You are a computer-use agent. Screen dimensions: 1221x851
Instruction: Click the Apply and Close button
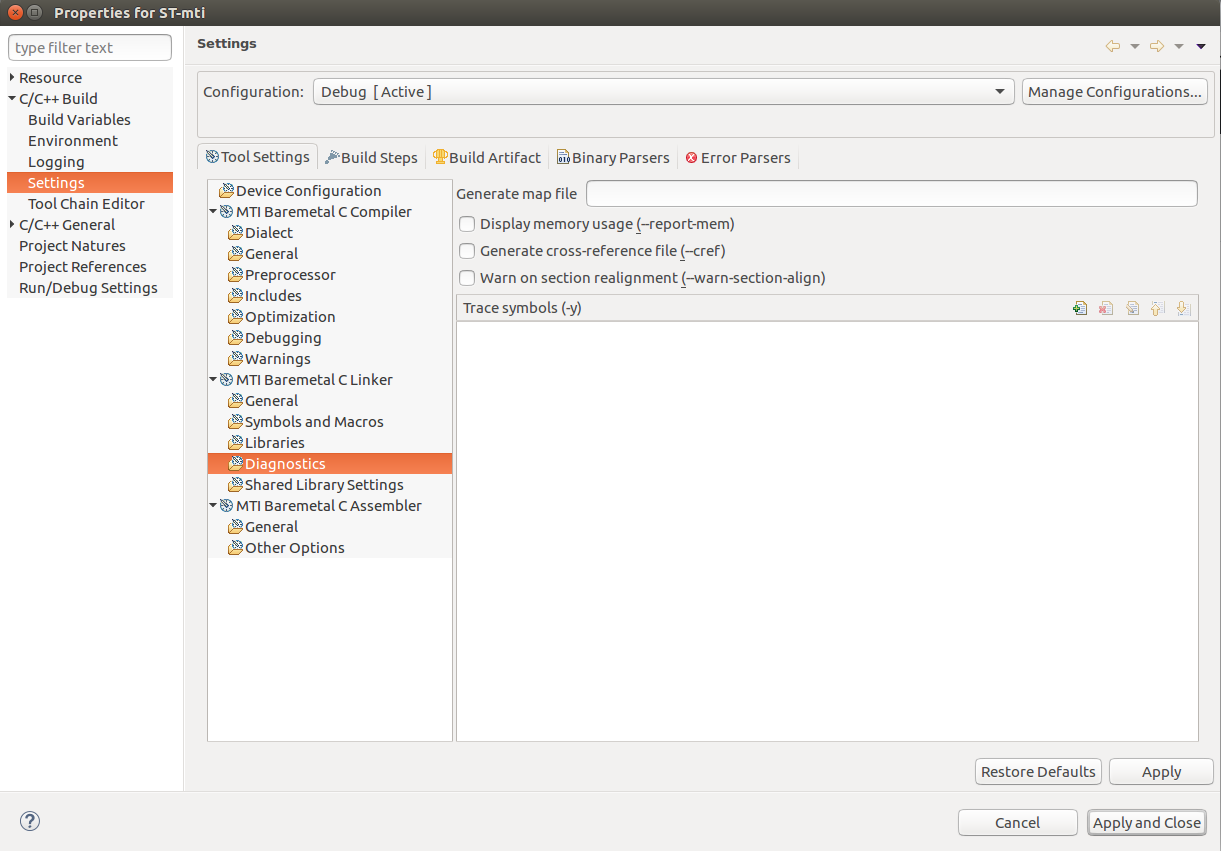tap(1147, 823)
